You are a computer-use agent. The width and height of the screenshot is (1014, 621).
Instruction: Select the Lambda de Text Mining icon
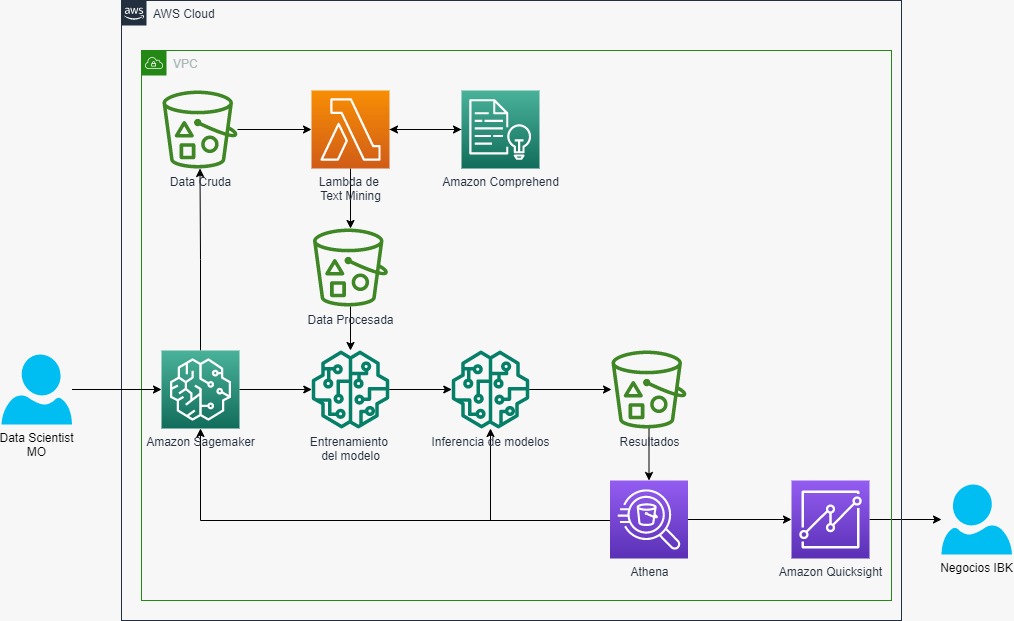(x=350, y=129)
